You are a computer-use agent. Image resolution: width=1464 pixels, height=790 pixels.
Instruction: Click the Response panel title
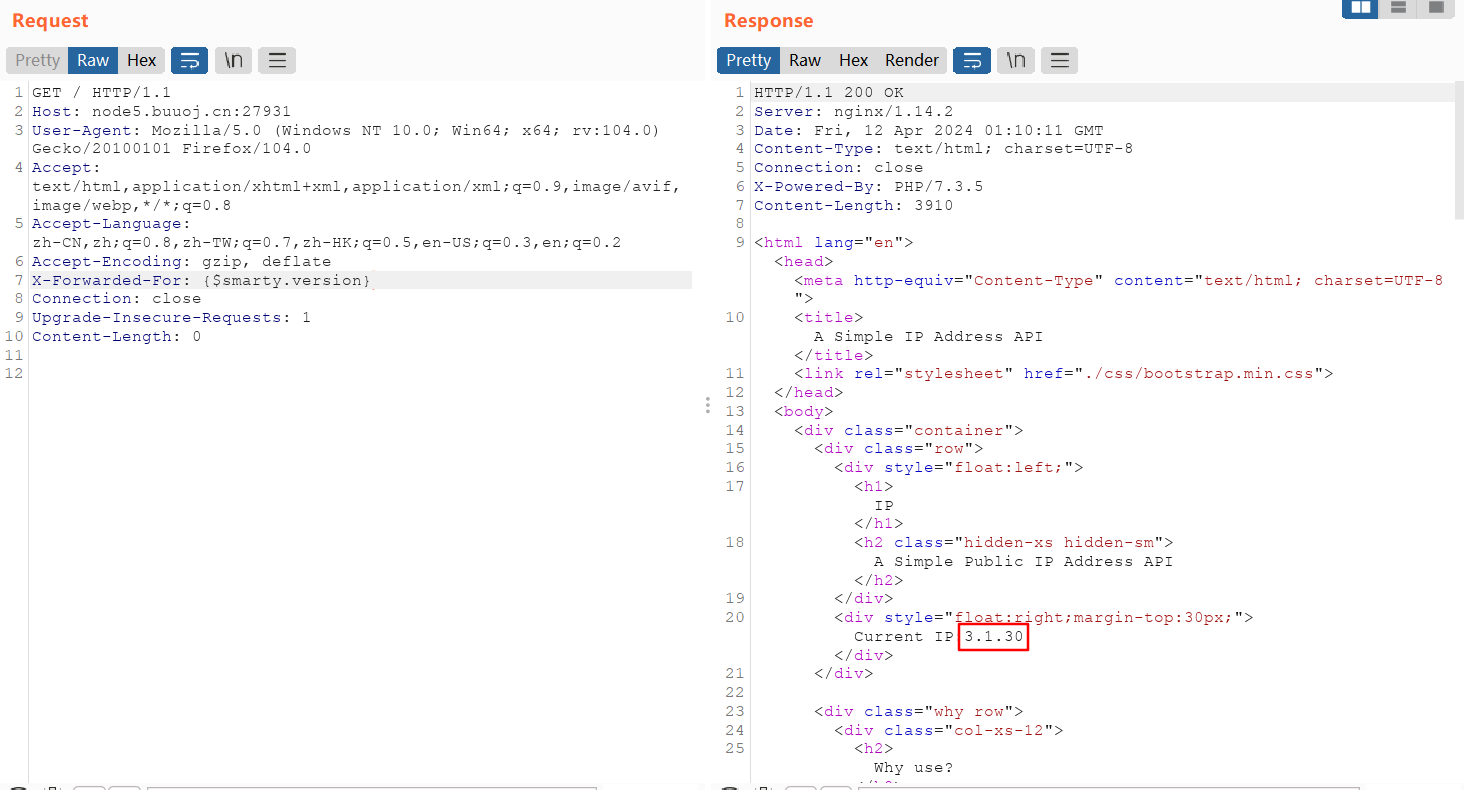(768, 20)
